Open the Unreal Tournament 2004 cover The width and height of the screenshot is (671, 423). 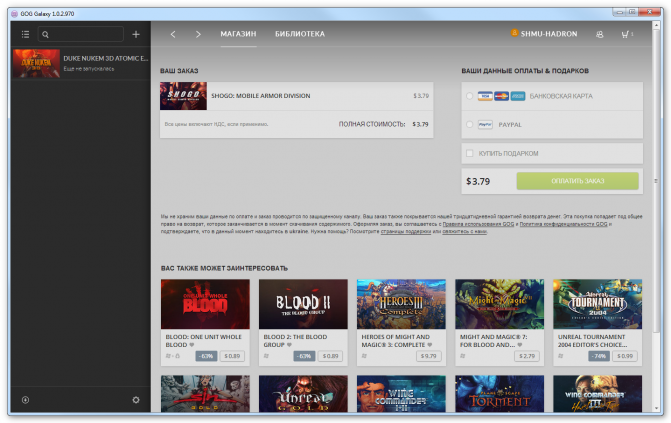597,304
